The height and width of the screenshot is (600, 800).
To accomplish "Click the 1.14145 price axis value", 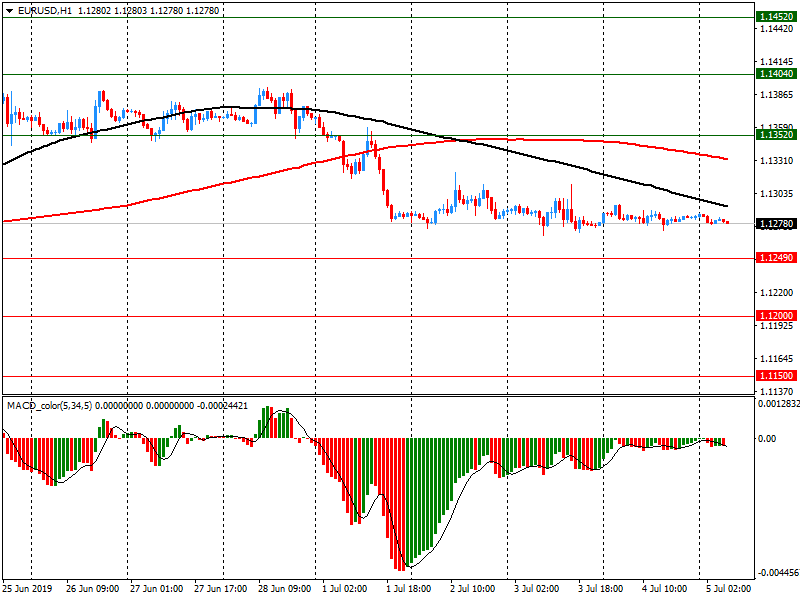I will point(777,62).
